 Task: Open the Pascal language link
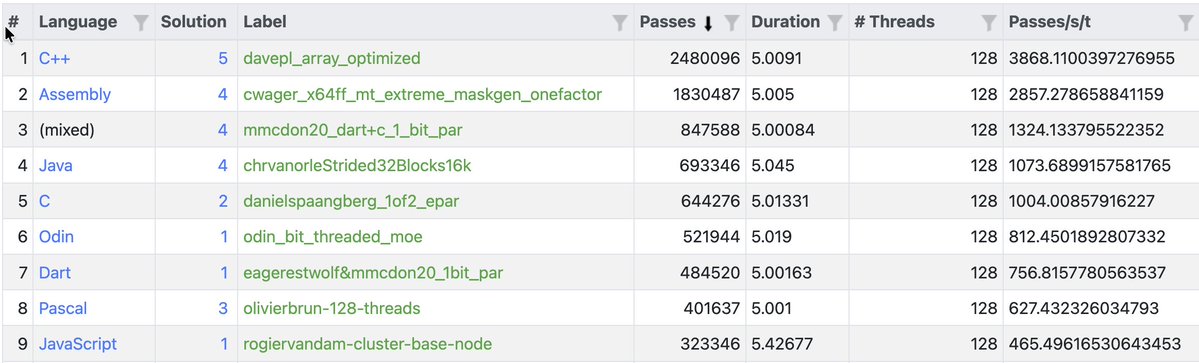coord(63,308)
